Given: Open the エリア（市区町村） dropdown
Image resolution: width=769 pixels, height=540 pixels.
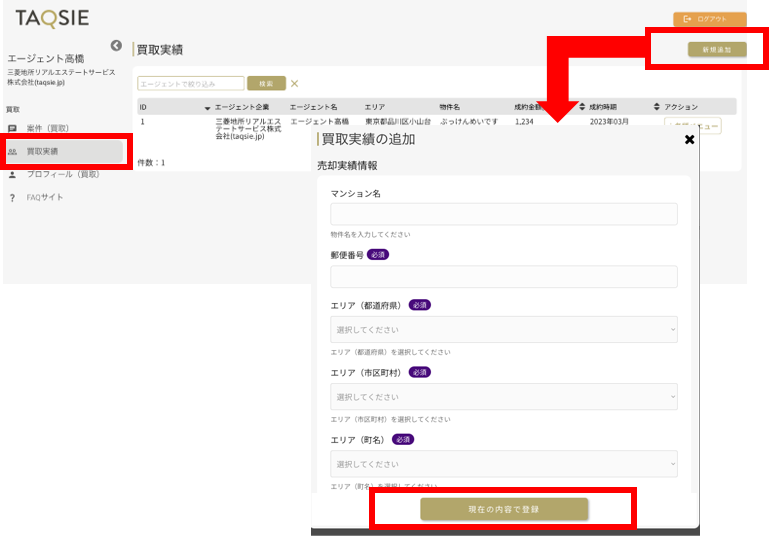Looking at the screenshot, I should [x=504, y=397].
